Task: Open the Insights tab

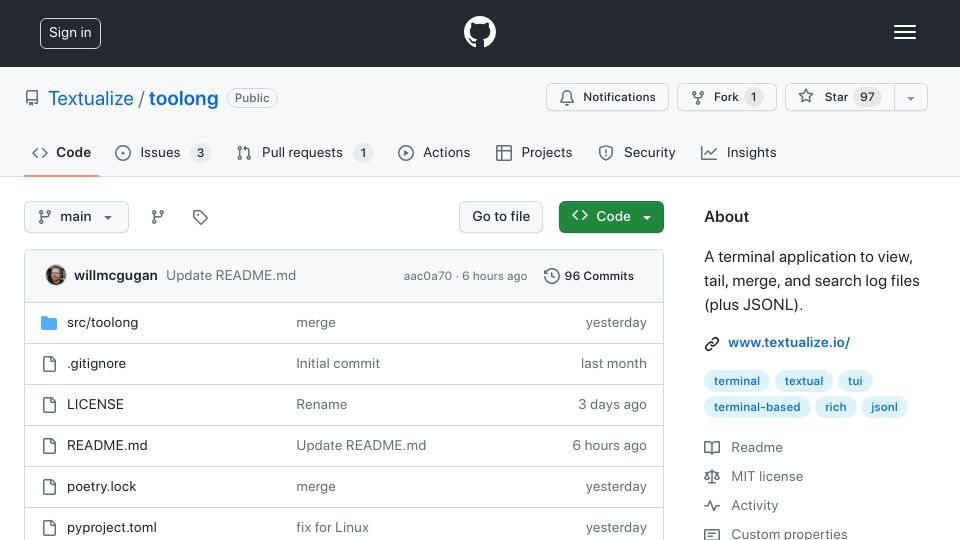Action: pyautogui.click(x=738, y=152)
